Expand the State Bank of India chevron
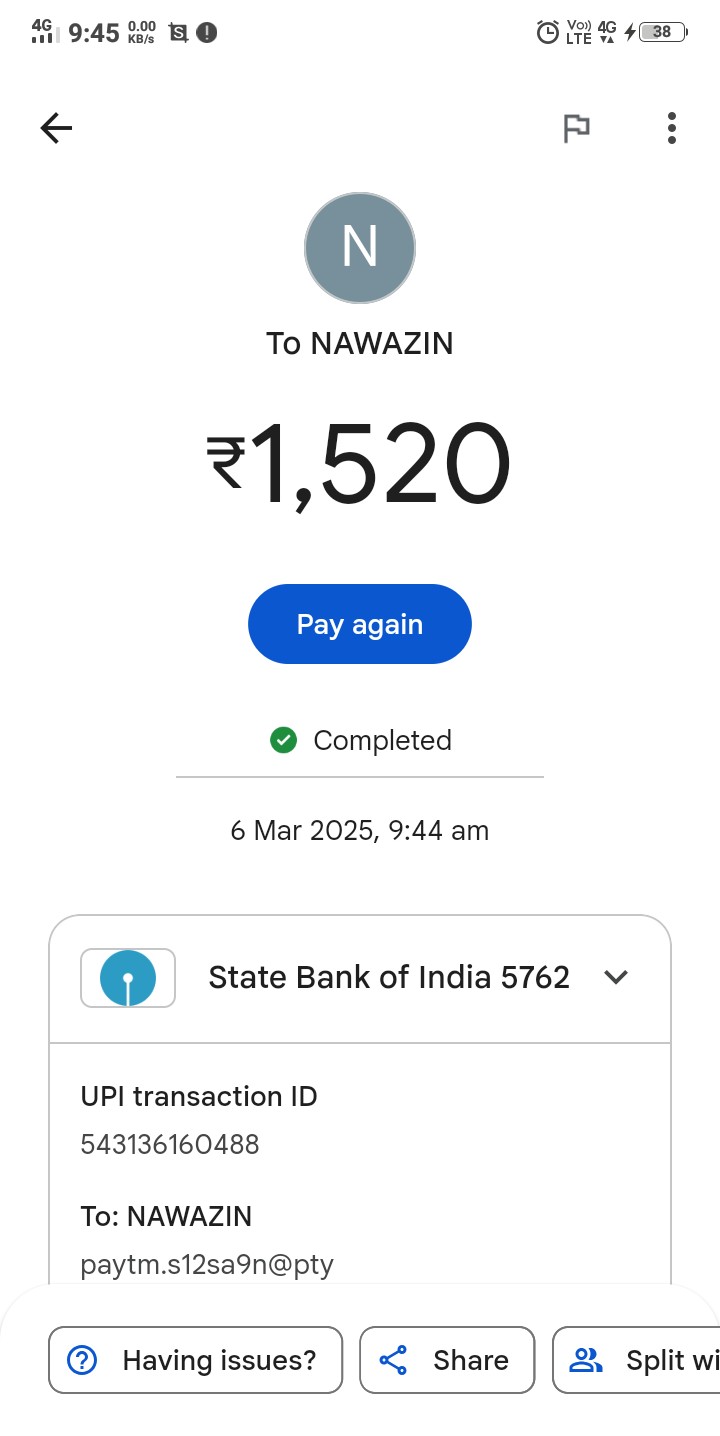 [616, 977]
